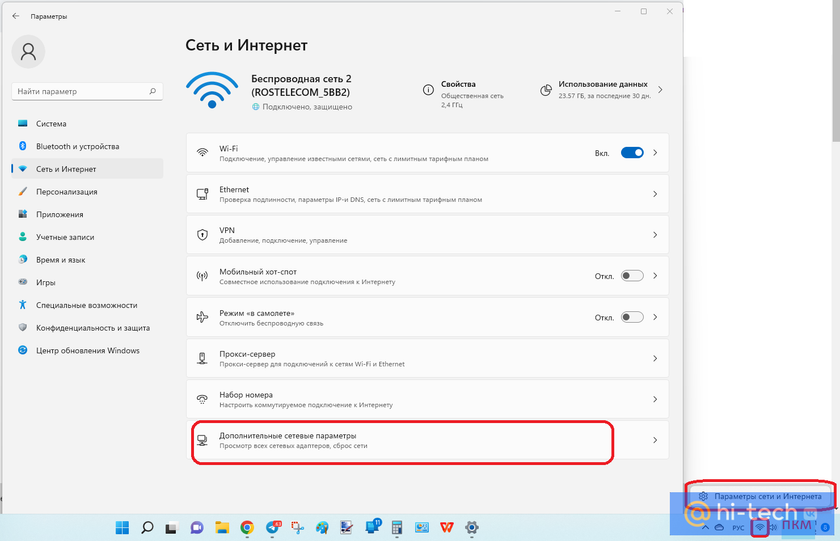Screen dimensions: 840x541
Task: Open Snipping Tool on taskbar
Action: (x=297, y=528)
